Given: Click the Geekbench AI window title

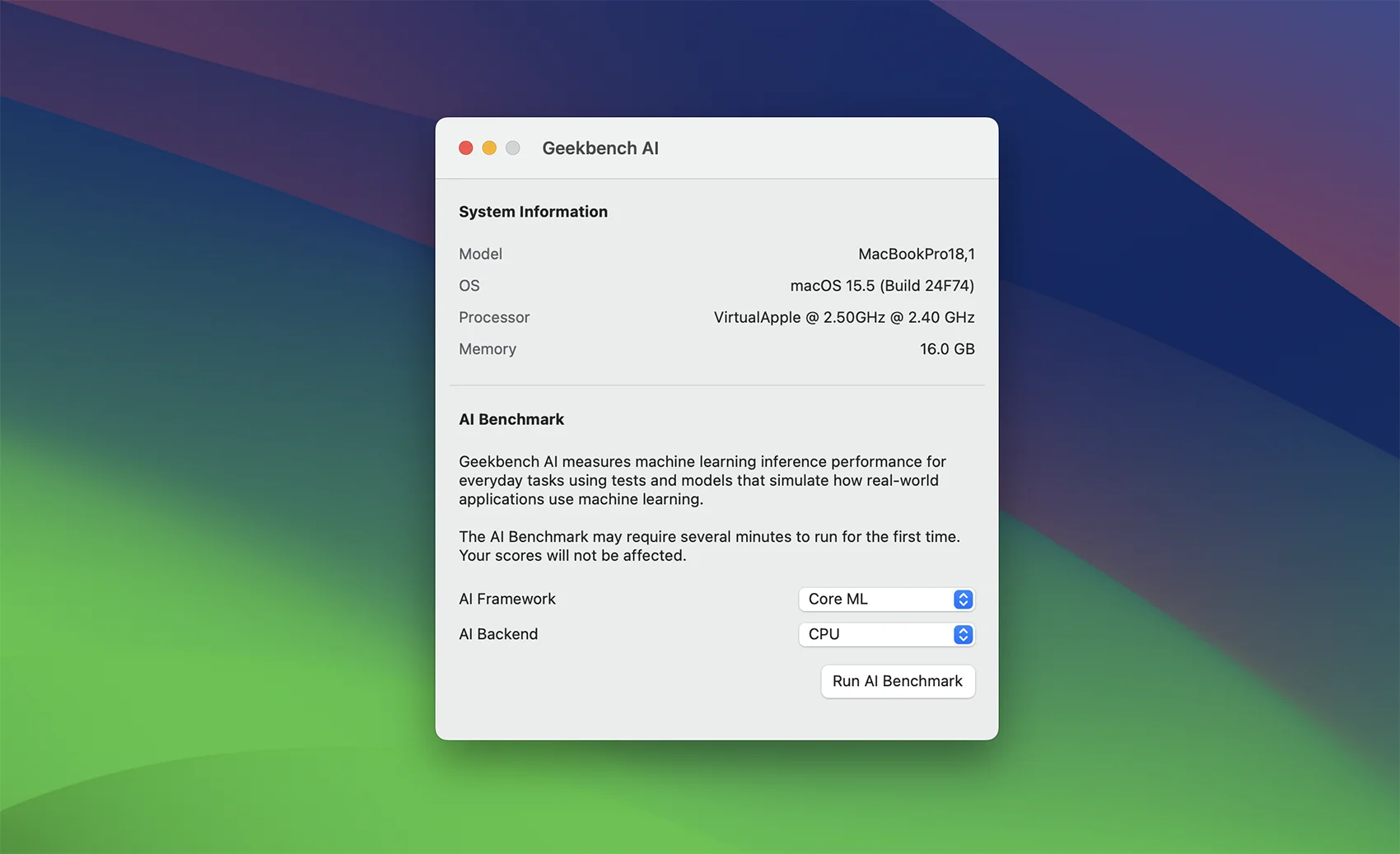Looking at the screenshot, I should tap(600, 148).
